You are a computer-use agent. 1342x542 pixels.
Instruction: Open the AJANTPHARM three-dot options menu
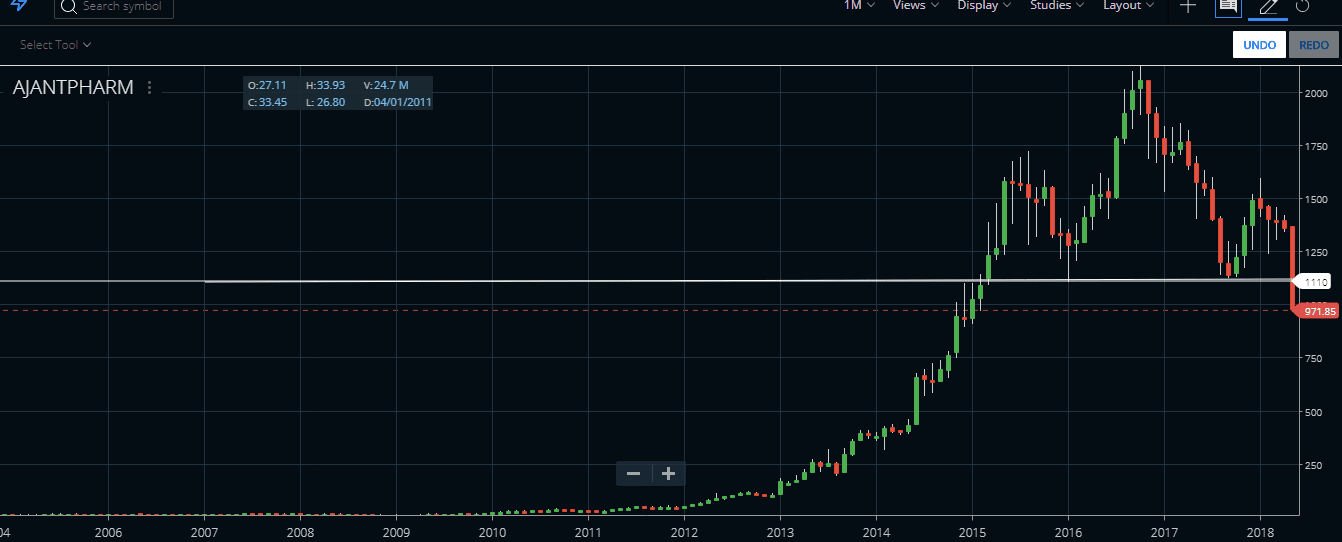coord(150,88)
